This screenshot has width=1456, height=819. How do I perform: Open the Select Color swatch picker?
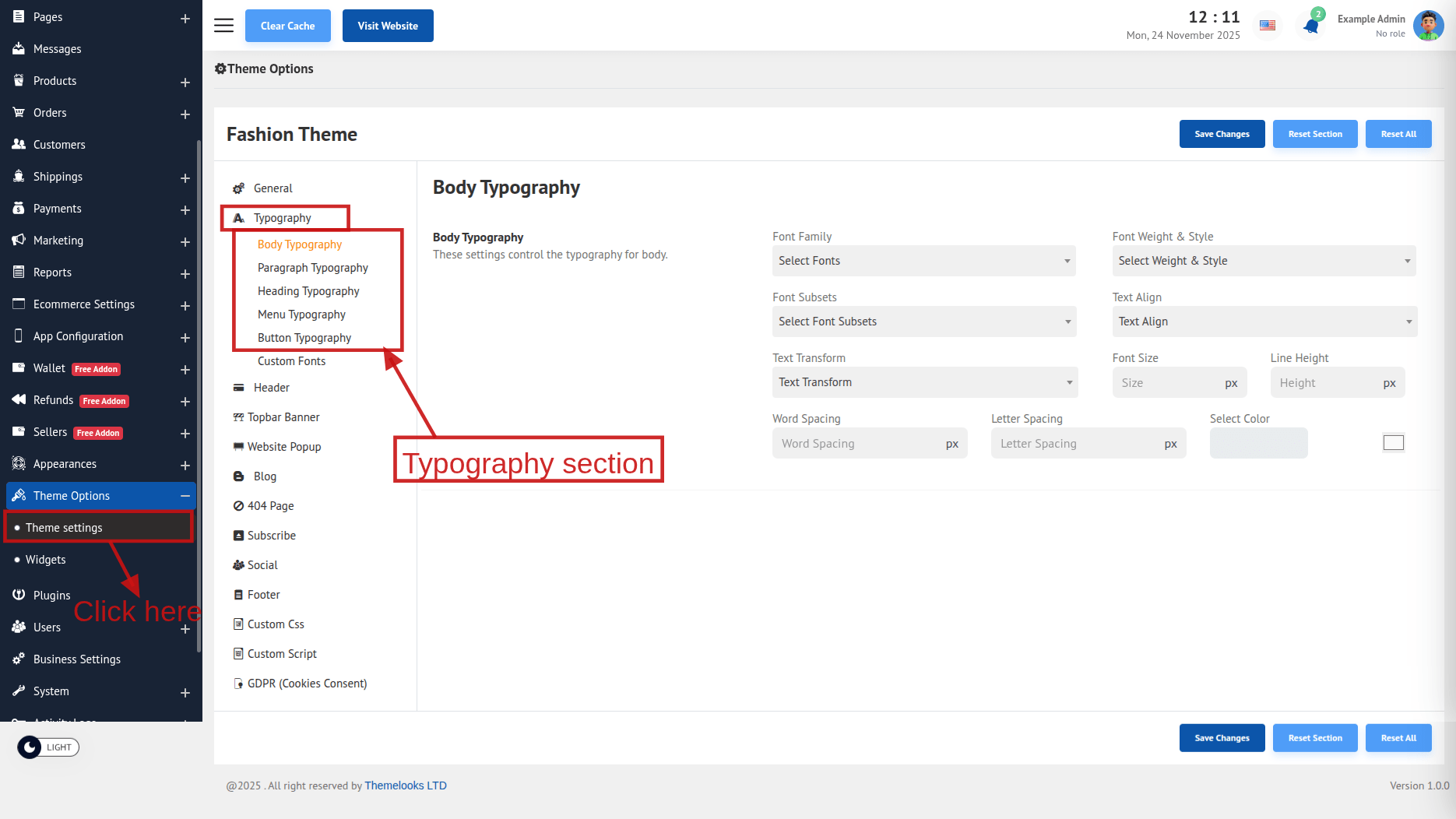[x=1393, y=443]
